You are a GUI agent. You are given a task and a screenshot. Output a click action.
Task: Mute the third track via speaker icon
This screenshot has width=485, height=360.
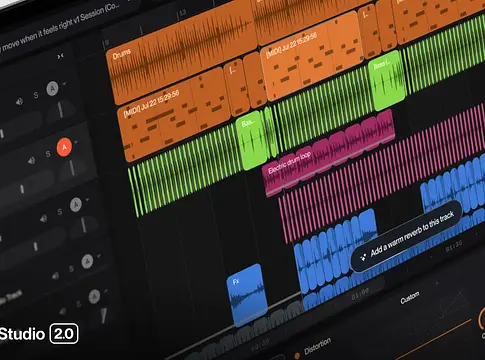(43, 219)
